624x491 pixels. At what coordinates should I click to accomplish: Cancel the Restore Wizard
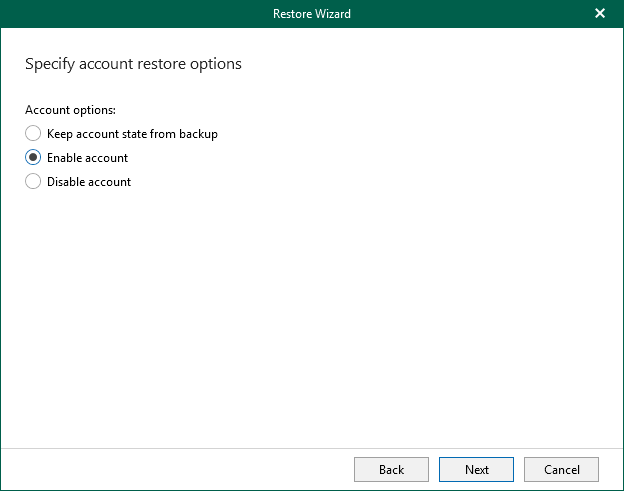(561, 469)
